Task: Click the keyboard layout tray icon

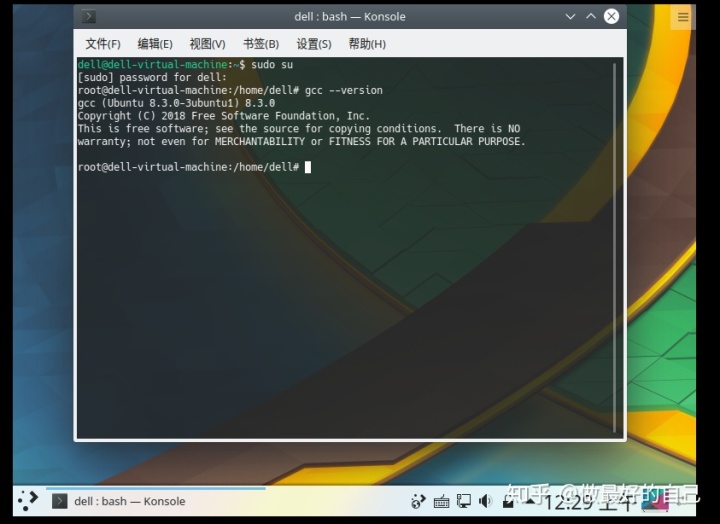Action: click(441, 502)
